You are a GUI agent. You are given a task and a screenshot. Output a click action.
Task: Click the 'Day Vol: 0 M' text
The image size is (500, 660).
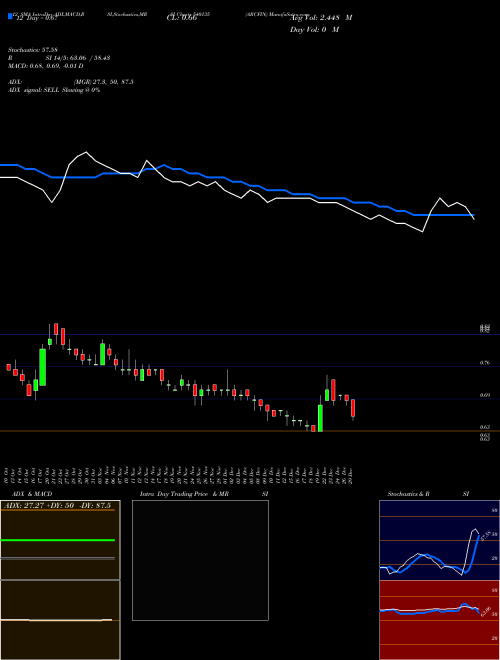click(x=314, y=30)
